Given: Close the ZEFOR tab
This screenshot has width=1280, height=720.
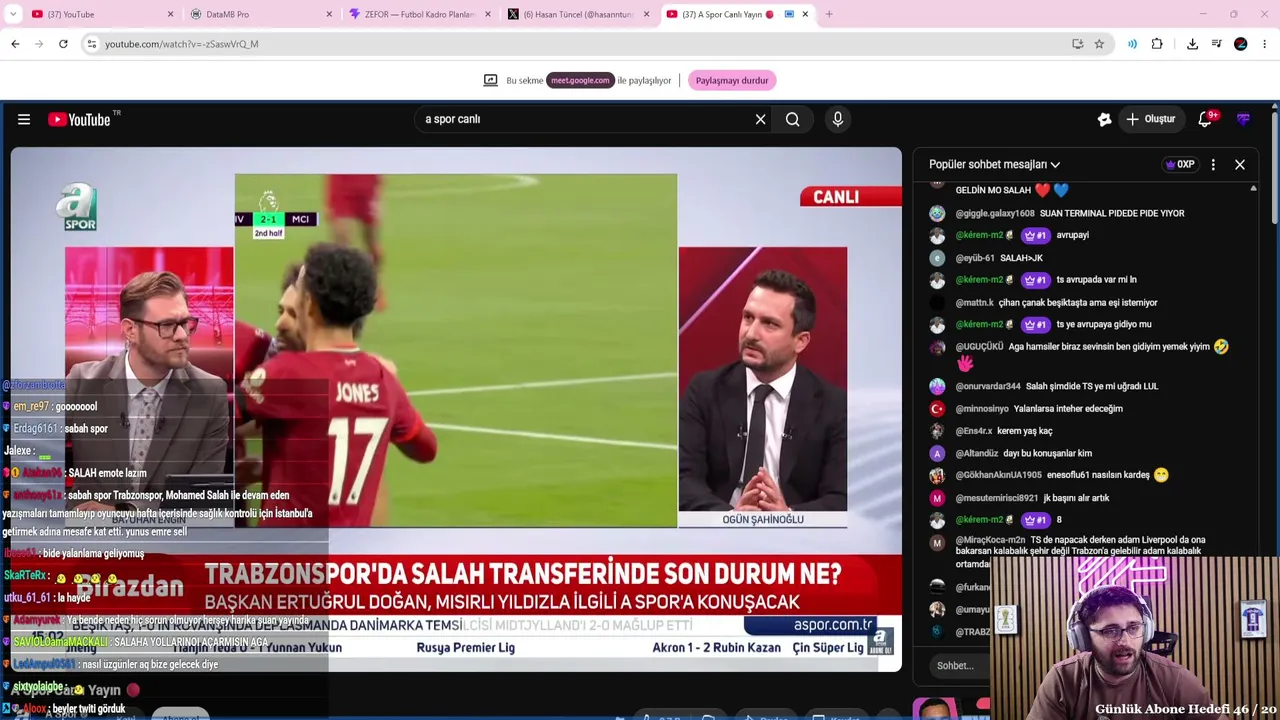Looking at the screenshot, I should 488,14.
